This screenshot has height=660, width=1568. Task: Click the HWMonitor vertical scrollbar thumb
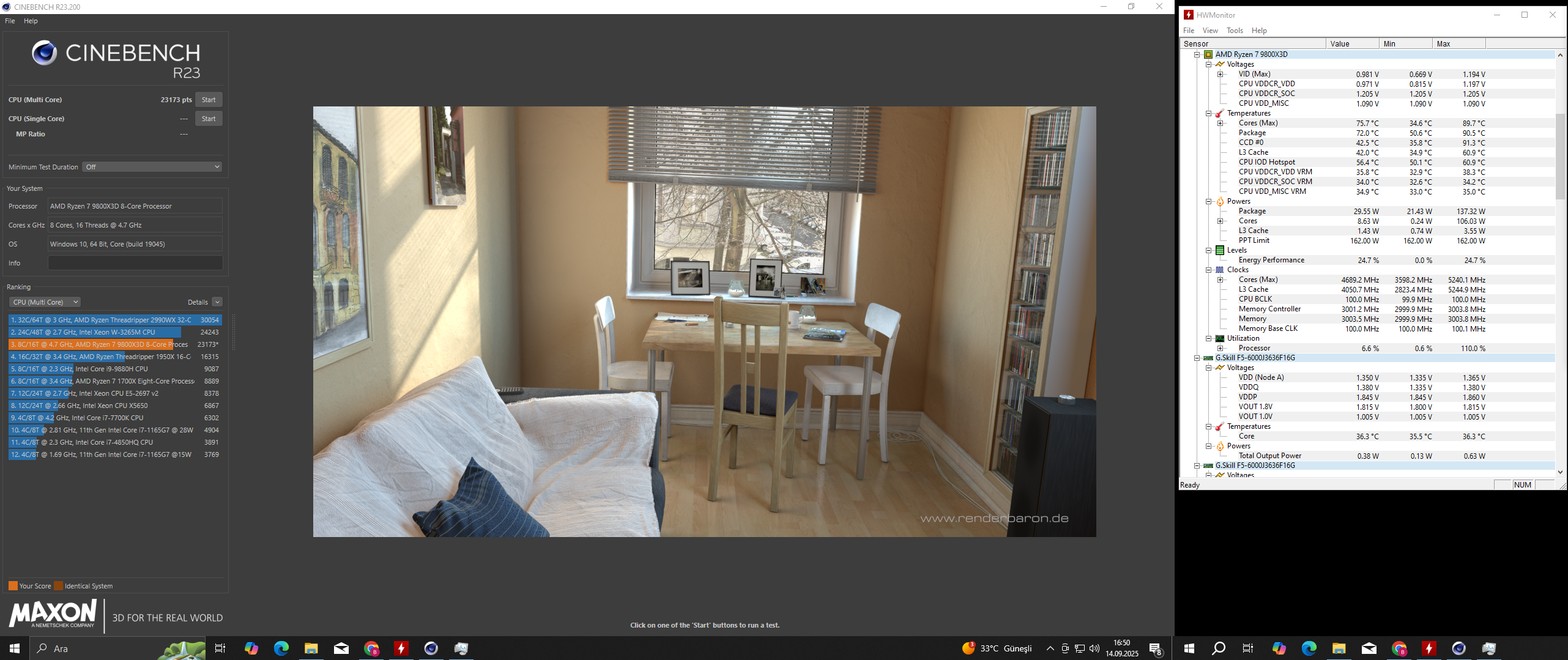1560,156
